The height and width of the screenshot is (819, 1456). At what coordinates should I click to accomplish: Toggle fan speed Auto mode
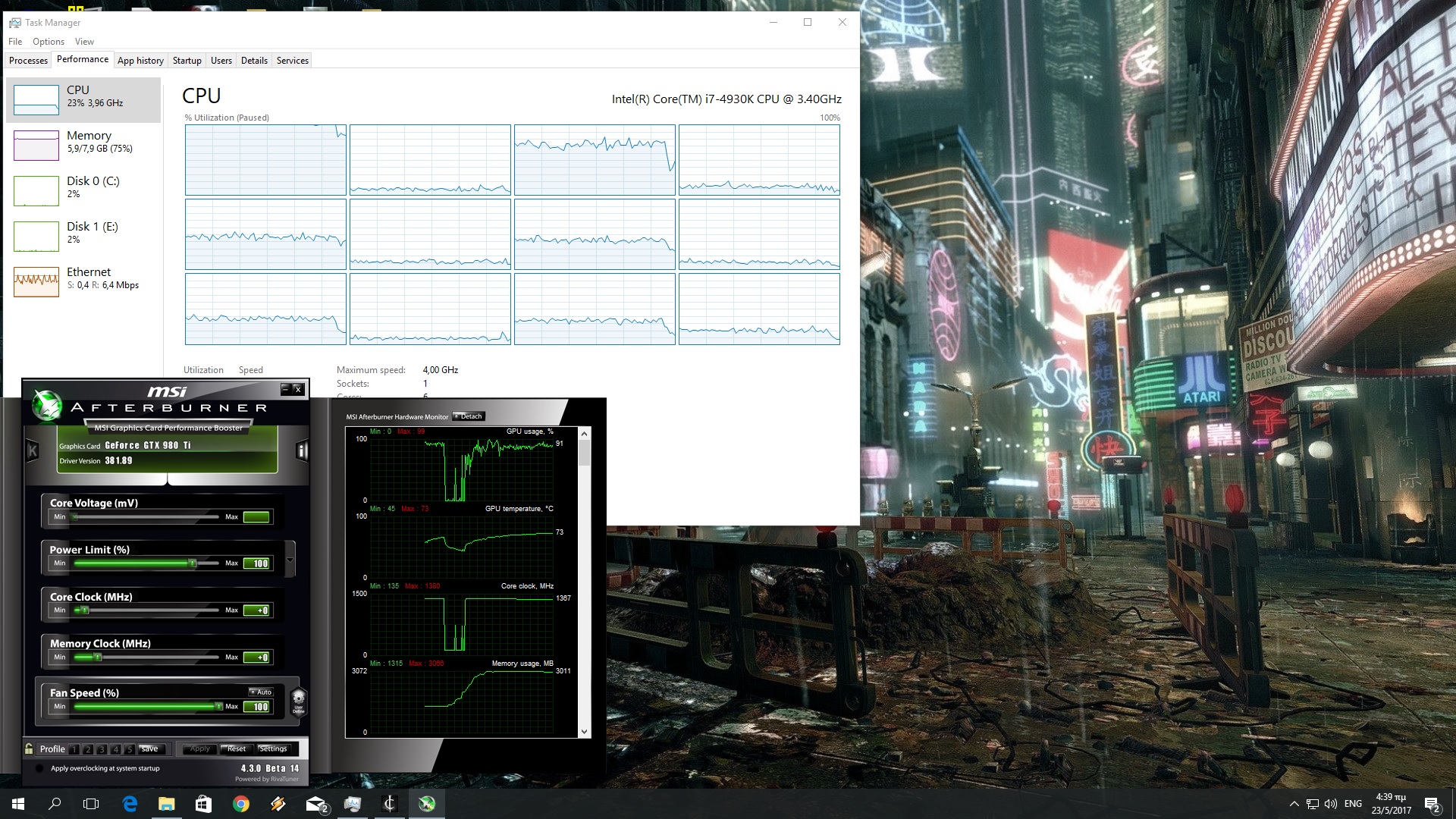pyautogui.click(x=261, y=692)
